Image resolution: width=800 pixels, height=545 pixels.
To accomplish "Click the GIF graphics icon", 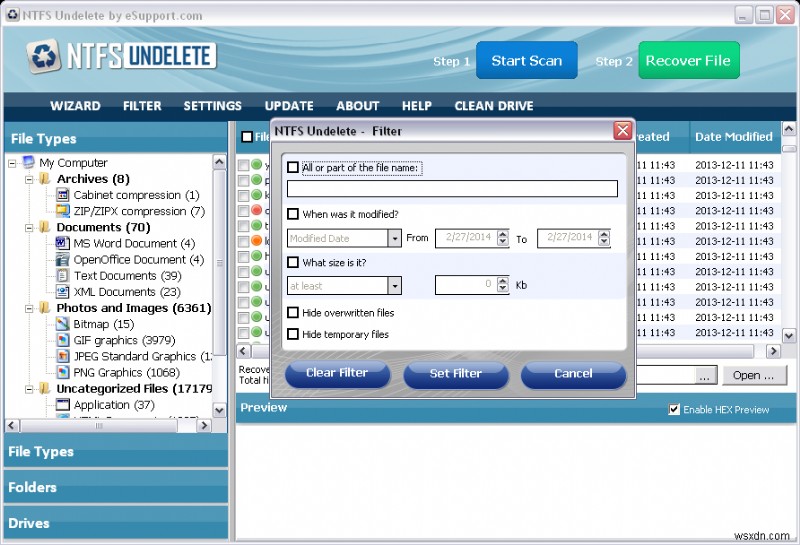I will pyautogui.click(x=63, y=340).
